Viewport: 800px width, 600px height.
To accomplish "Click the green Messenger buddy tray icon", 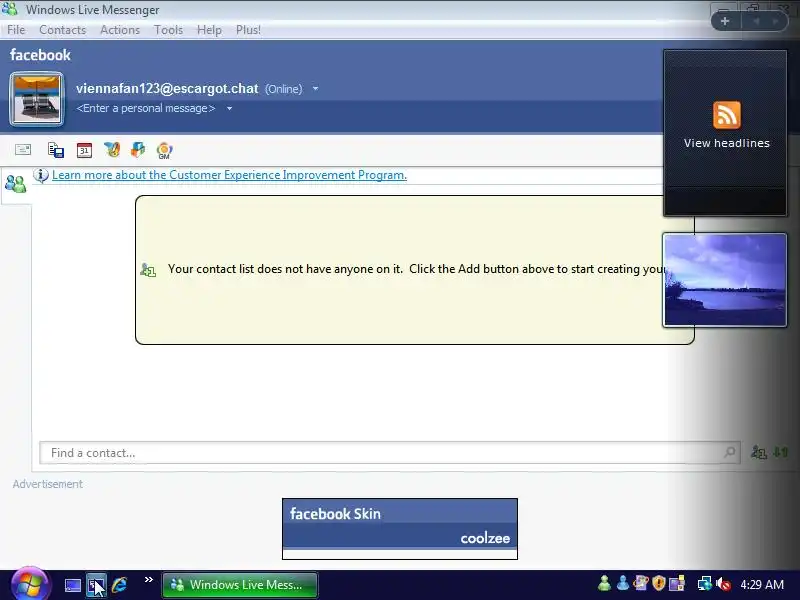I will (x=605, y=583).
